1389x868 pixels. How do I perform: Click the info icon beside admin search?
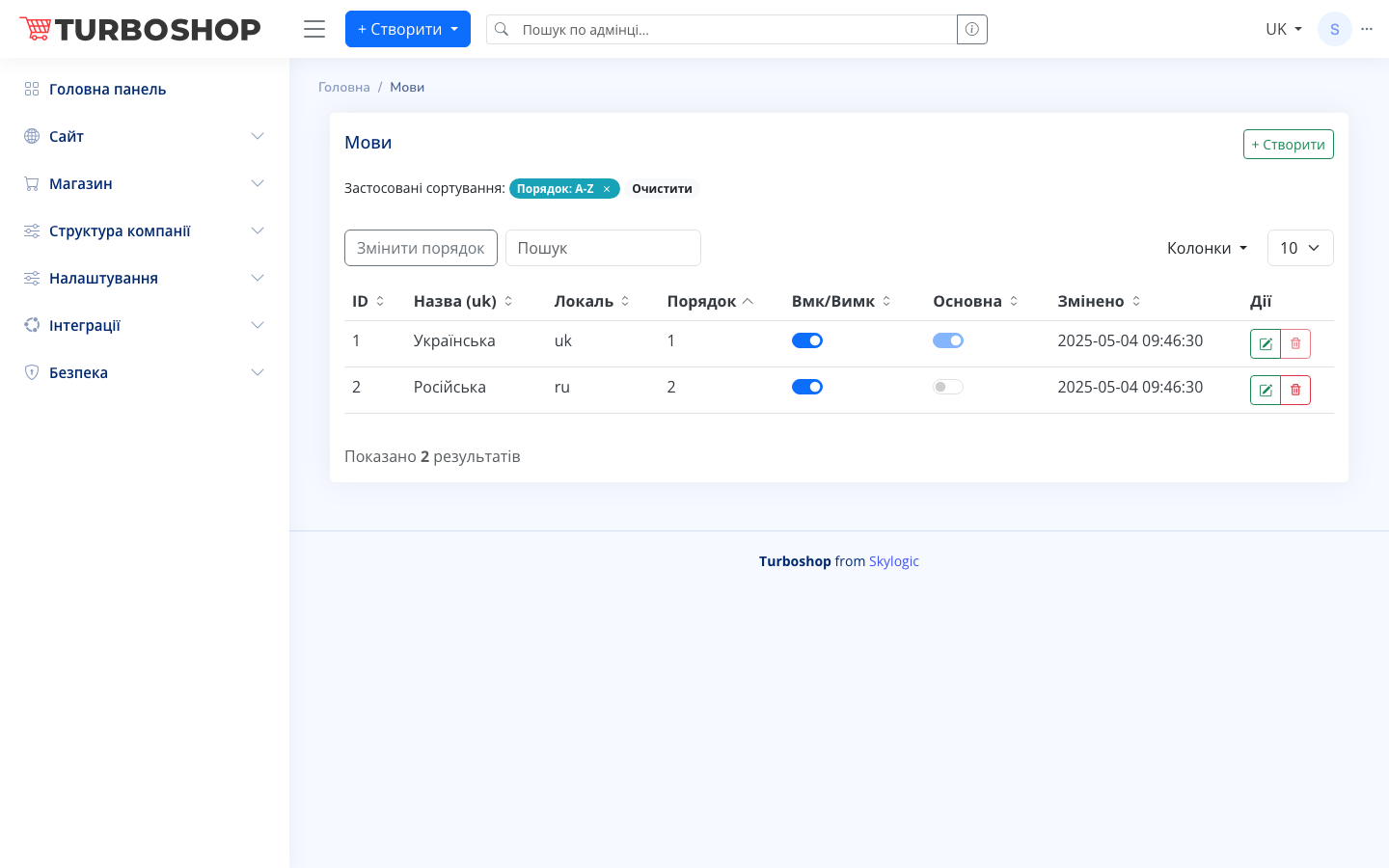pyautogui.click(x=972, y=29)
